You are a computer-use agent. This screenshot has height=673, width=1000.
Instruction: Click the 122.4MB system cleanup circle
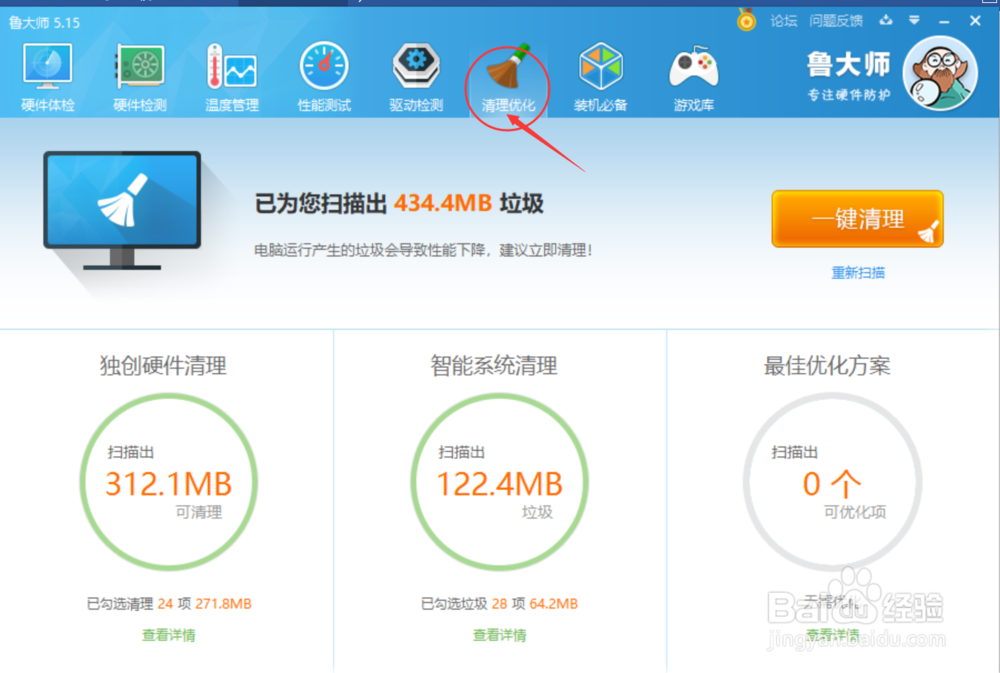(x=499, y=482)
